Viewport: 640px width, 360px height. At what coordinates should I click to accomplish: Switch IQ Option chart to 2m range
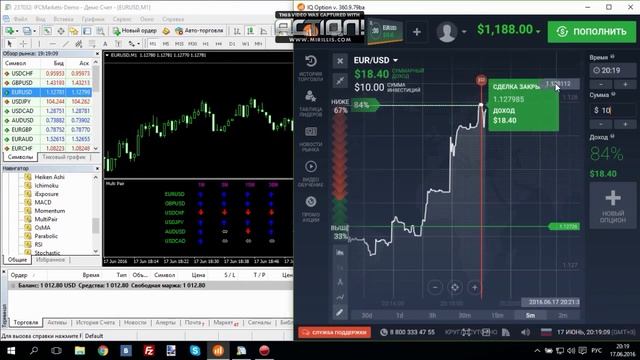[x=563, y=316]
